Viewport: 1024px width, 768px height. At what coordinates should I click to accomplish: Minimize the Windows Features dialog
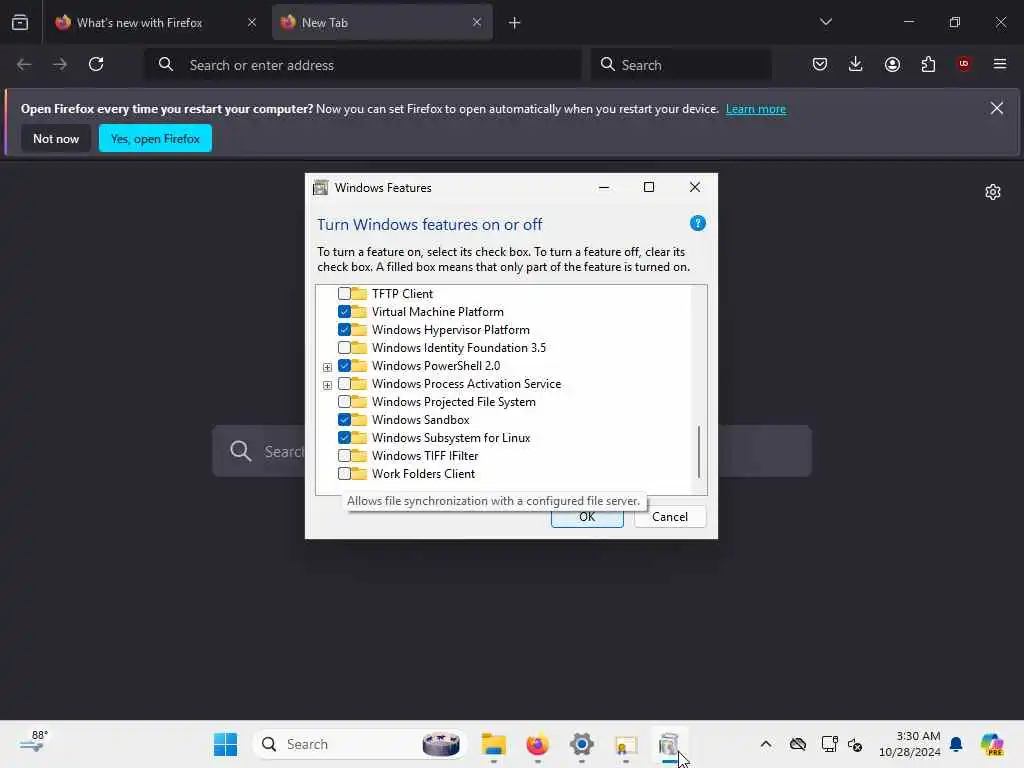pos(604,187)
